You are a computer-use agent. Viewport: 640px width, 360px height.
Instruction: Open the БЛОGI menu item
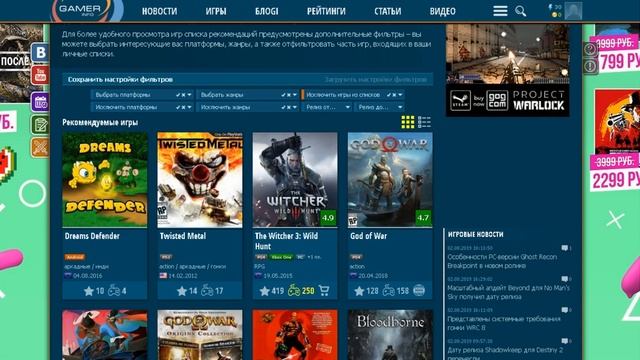pyautogui.click(x=267, y=11)
